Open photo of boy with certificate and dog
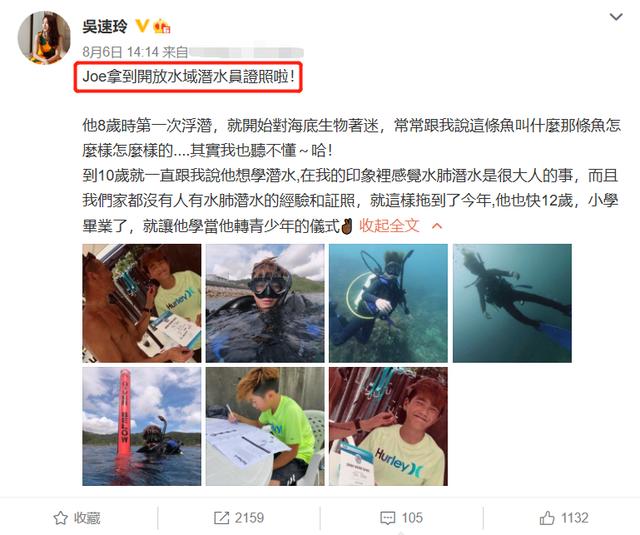Screen dimensions: 640x535 142,303
